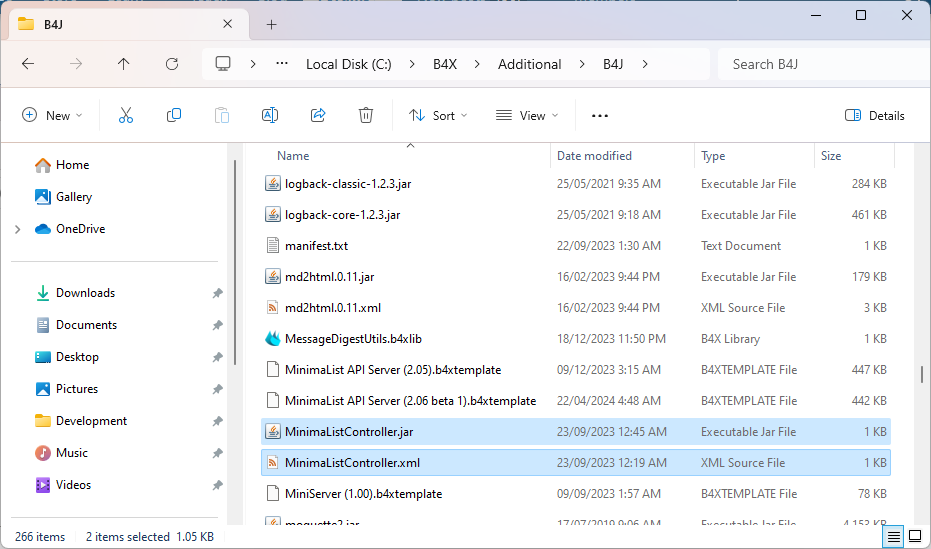This screenshot has width=931, height=549.
Task: Click B4X breadcrumb segment
Action: [445, 64]
